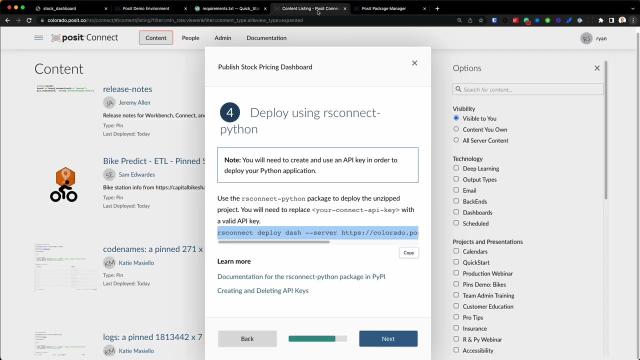The image size is (640, 360).
Task: Open the People nav tab
Action: tap(191, 38)
